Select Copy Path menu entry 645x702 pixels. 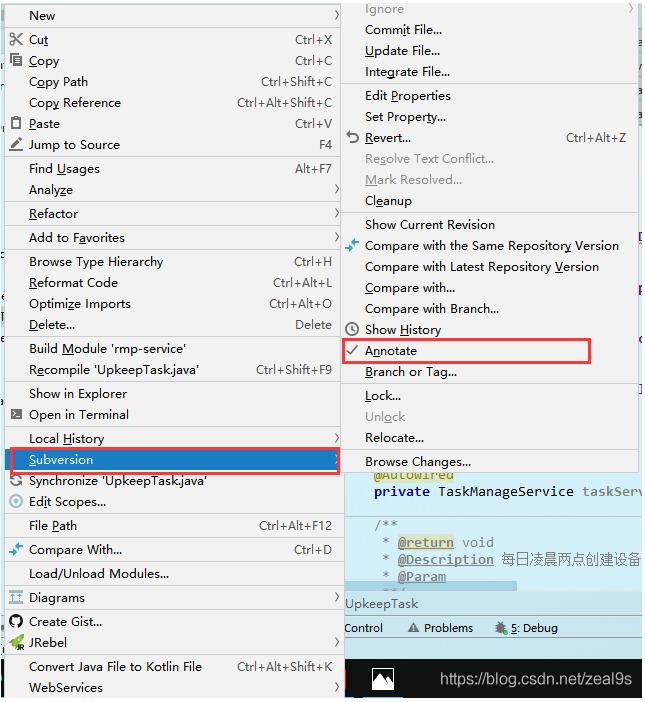(174, 81)
